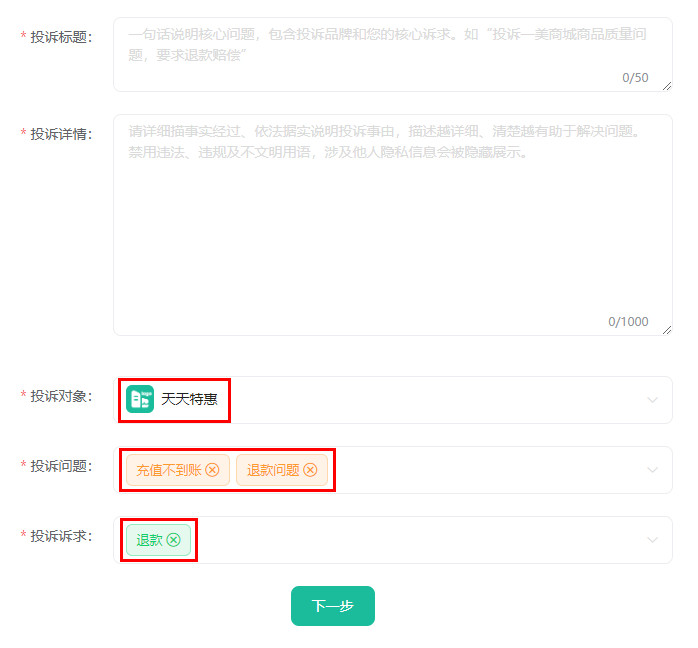Click the 投诉问题: field label

point(61,466)
